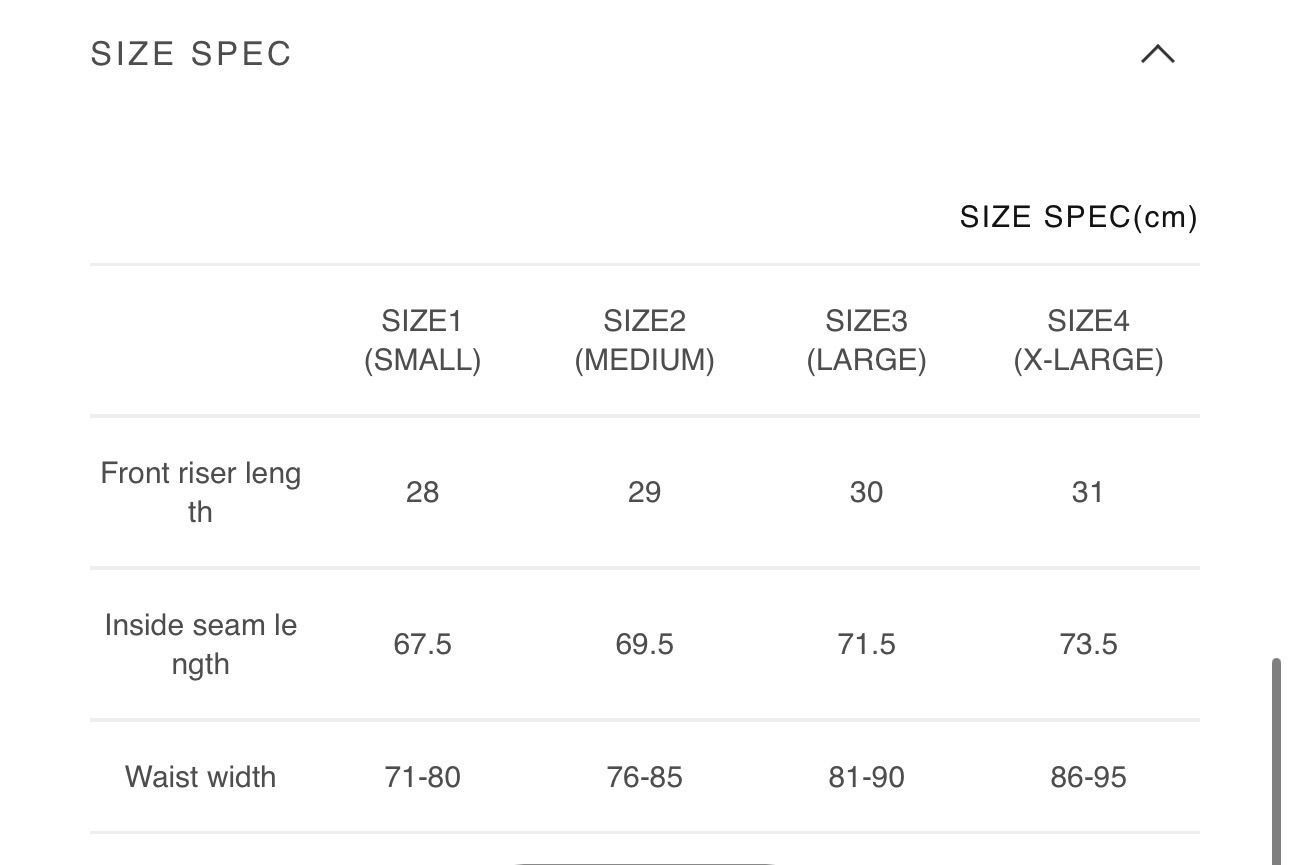The height and width of the screenshot is (865, 1290).
Task: Collapse the SIZE SPEC section chevron
Action: click(1157, 54)
